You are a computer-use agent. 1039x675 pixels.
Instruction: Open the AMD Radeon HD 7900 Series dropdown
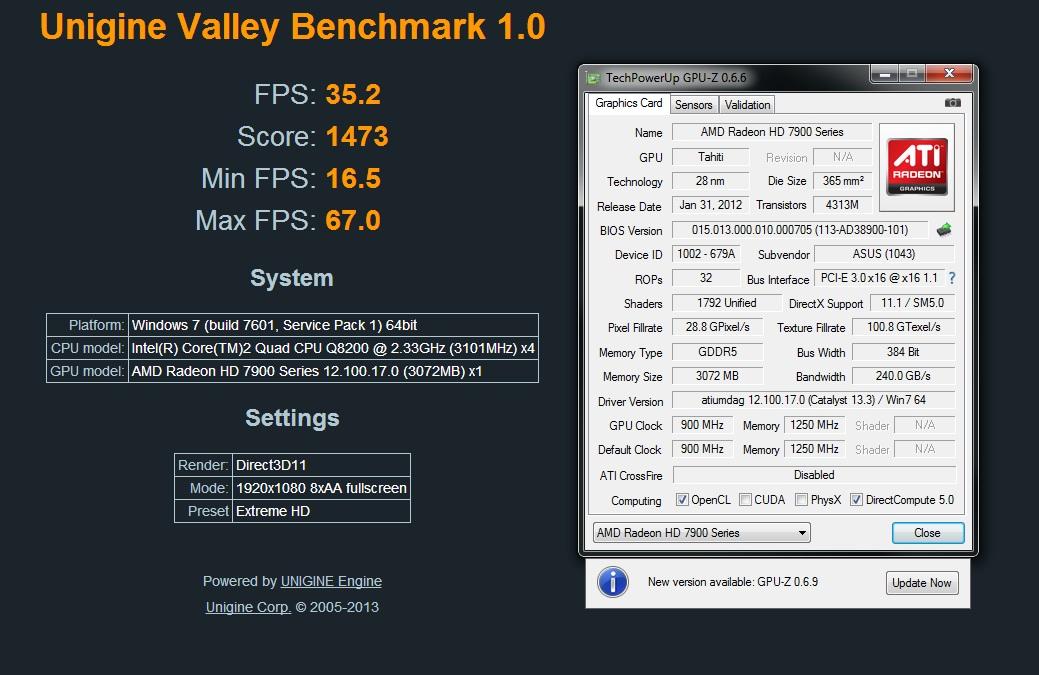pyautogui.click(x=702, y=533)
